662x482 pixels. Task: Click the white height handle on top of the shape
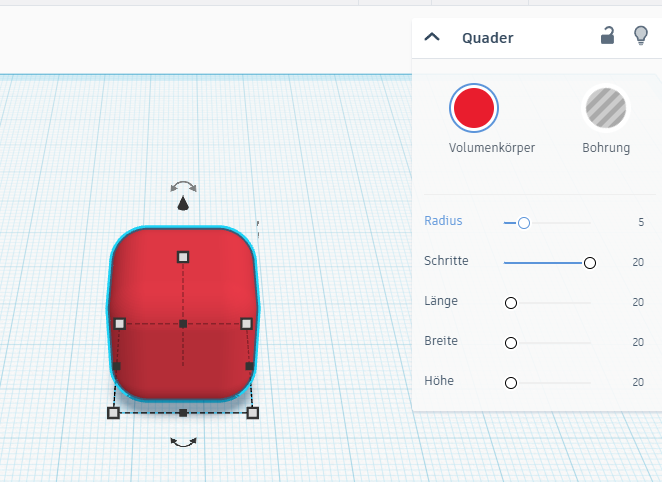183,257
